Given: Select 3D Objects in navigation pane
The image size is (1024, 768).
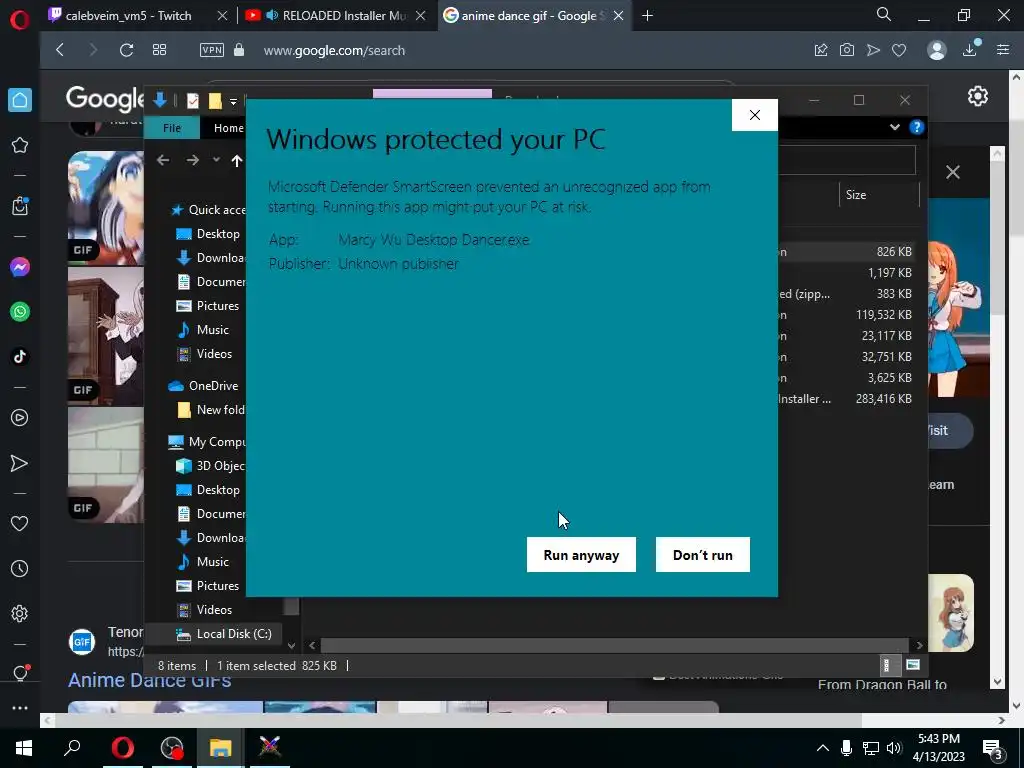Looking at the screenshot, I should (210, 466).
